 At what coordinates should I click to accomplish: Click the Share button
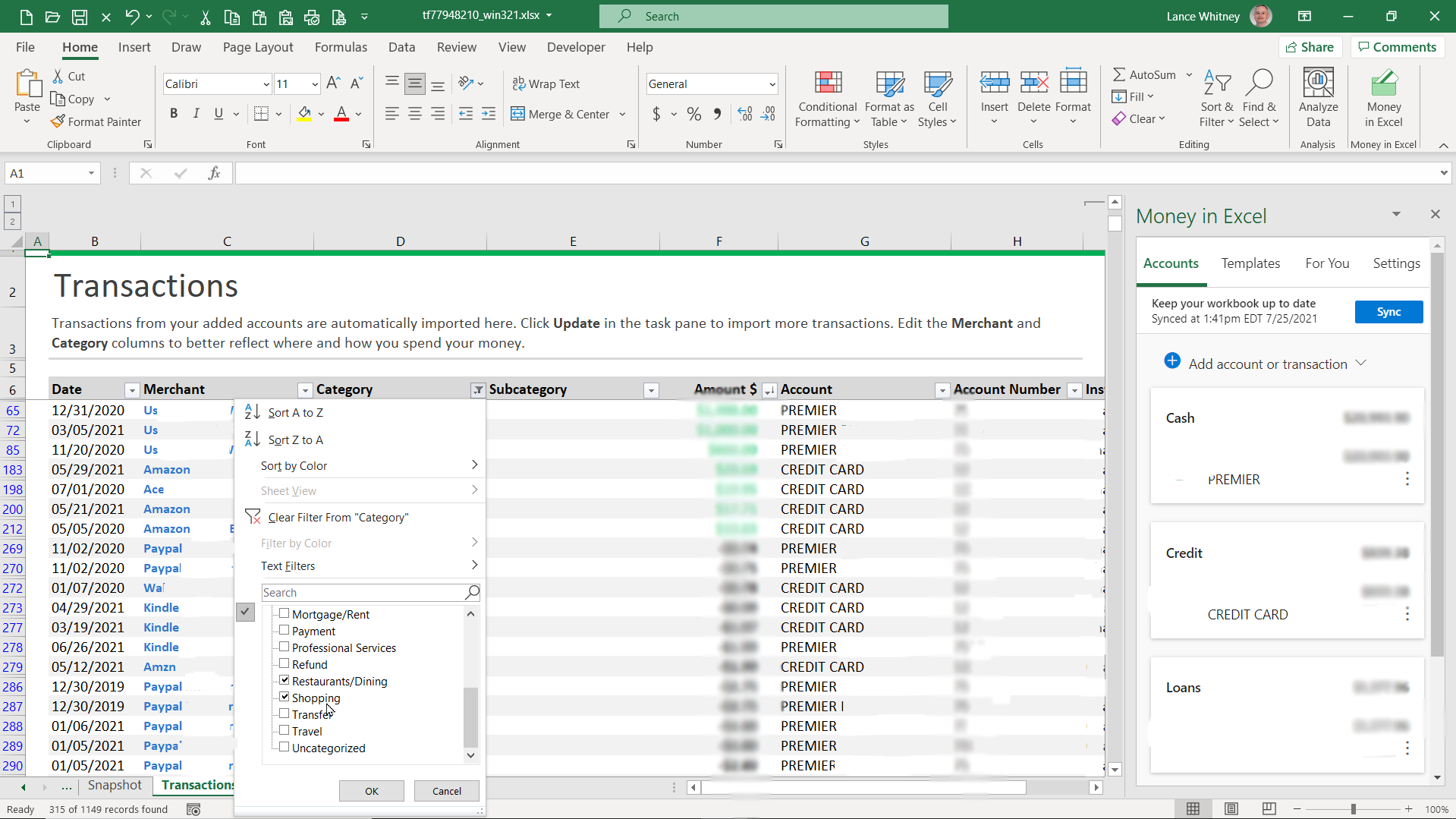[x=1310, y=47]
